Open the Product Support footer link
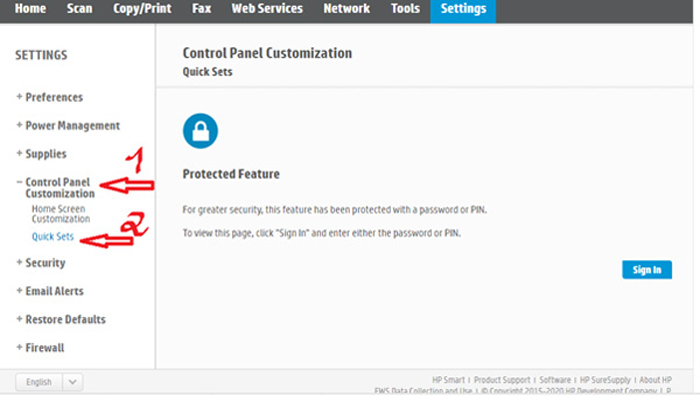The image size is (700, 395). [502, 380]
